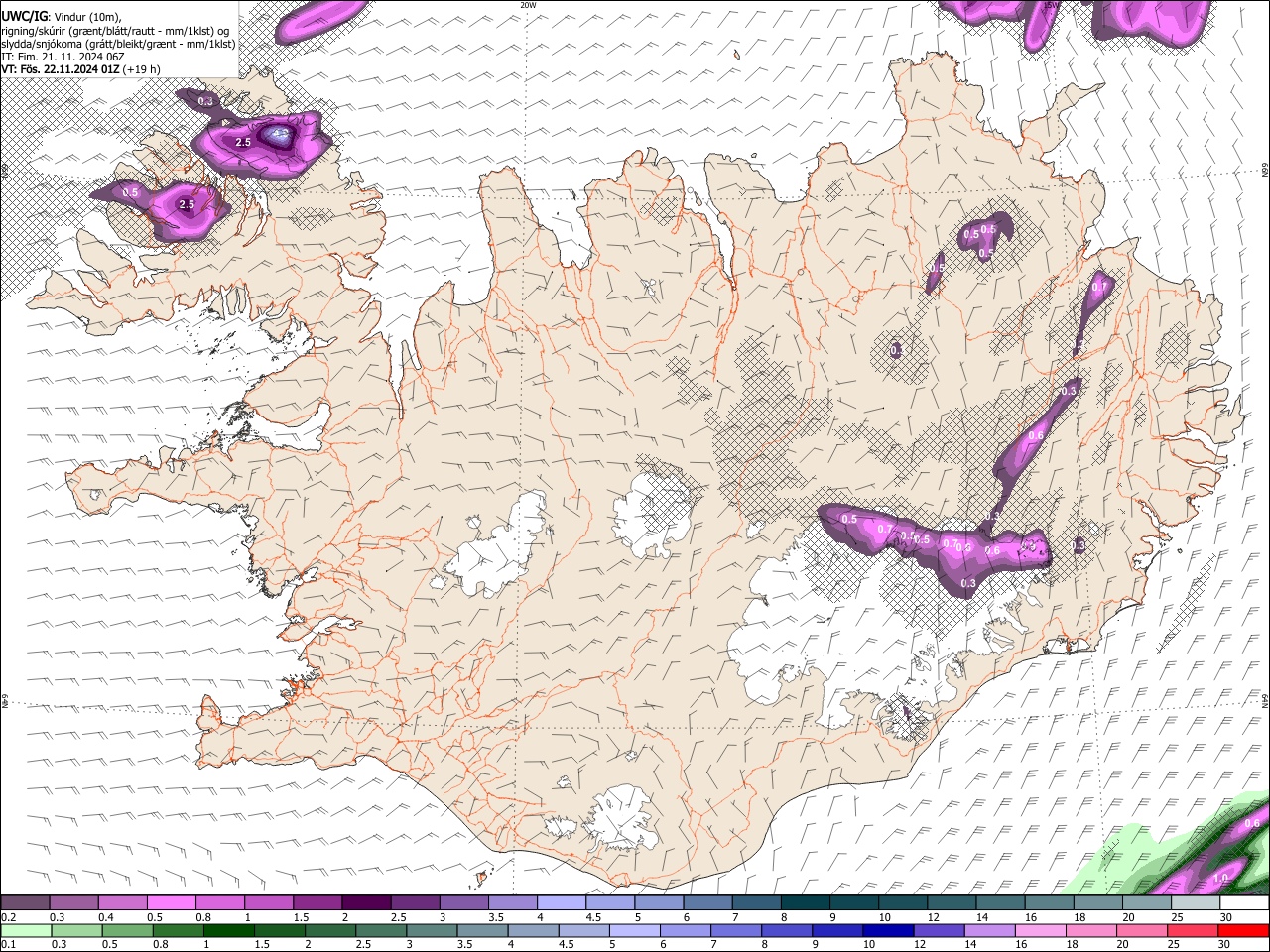Click the 0.7 value in the northeast narrow band
The height and width of the screenshot is (952, 1270).
coord(1098,288)
